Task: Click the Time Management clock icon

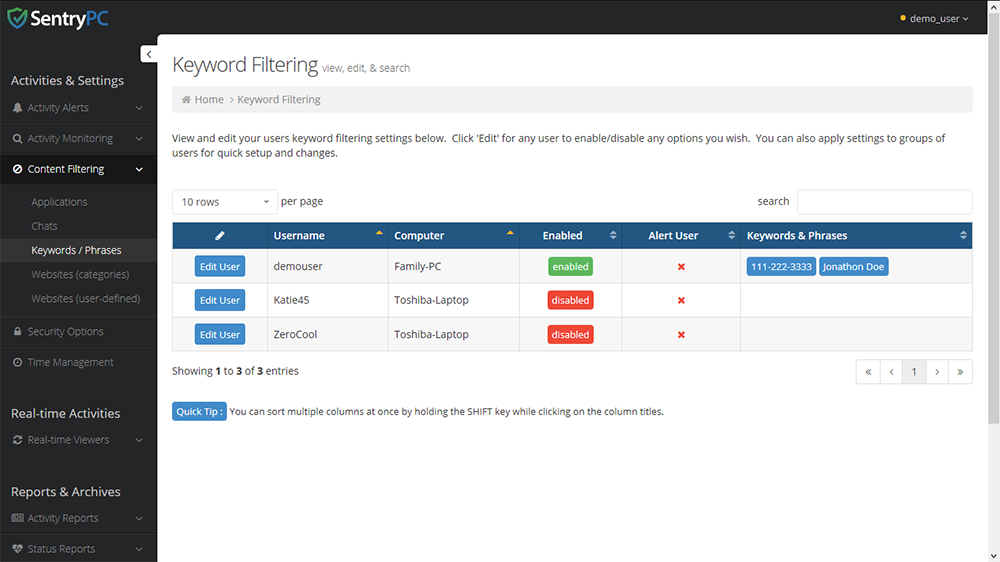Action: (x=17, y=362)
